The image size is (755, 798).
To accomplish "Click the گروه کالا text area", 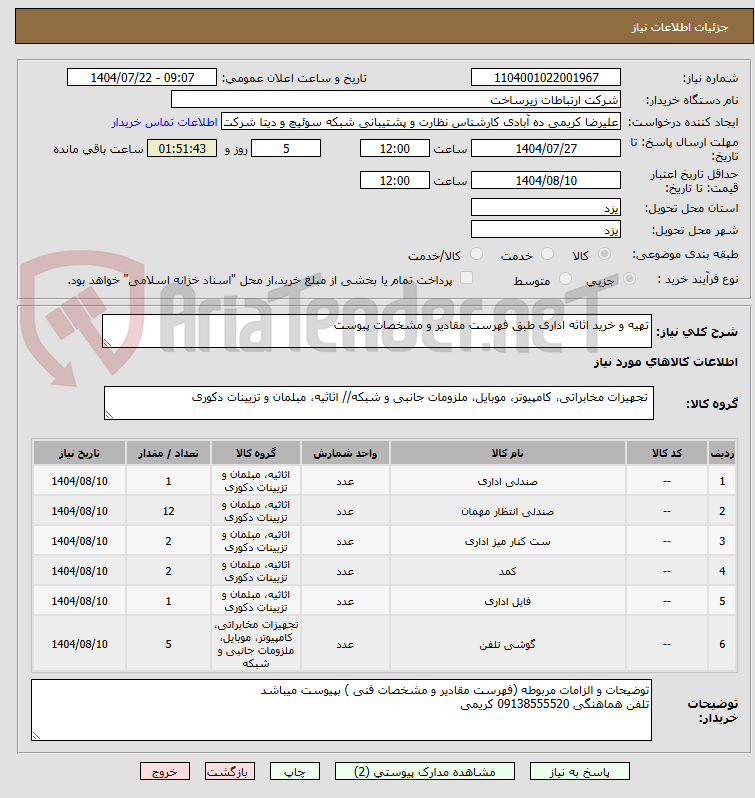I will [x=379, y=403].
